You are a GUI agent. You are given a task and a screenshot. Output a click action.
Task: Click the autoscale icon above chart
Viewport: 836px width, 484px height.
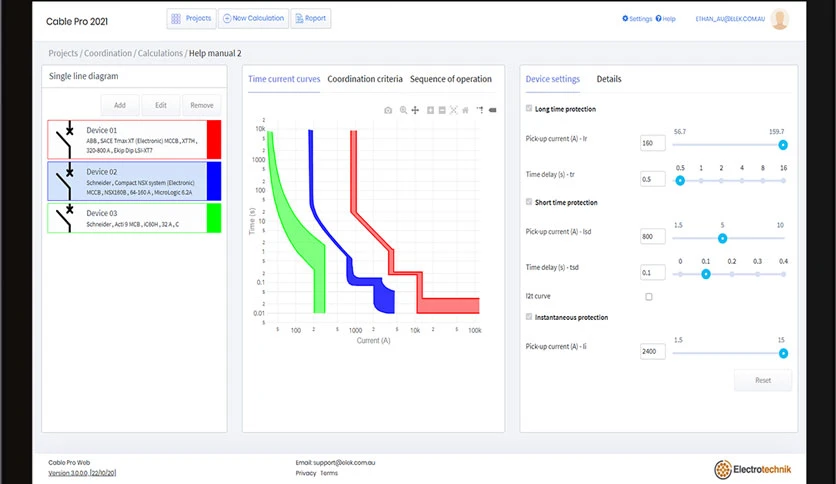pyautogui.click(x=454, y=110)
